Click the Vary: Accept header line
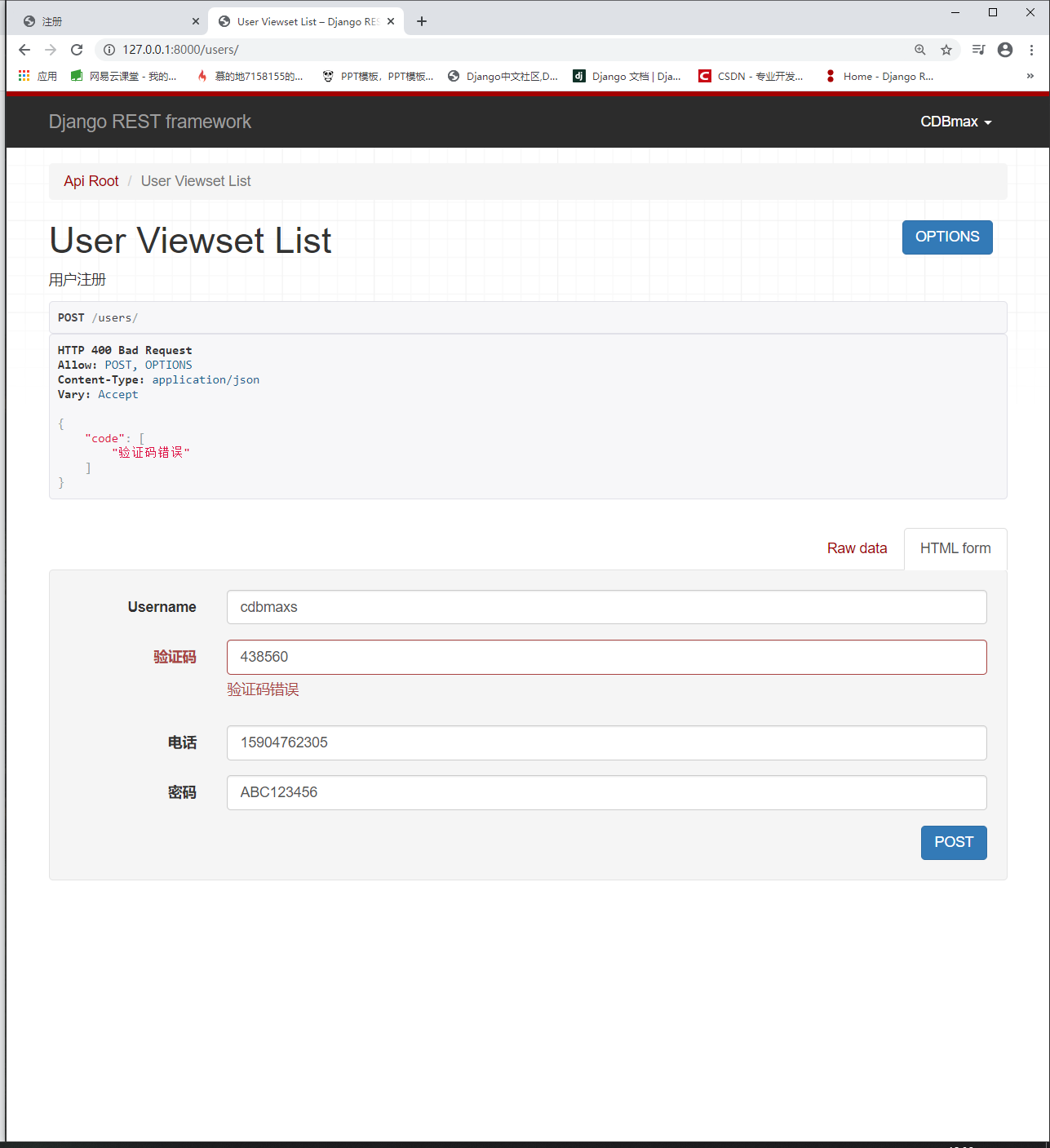Image resolution: width=1050 pixels, height=1148 pixels. tap(98, 394)
